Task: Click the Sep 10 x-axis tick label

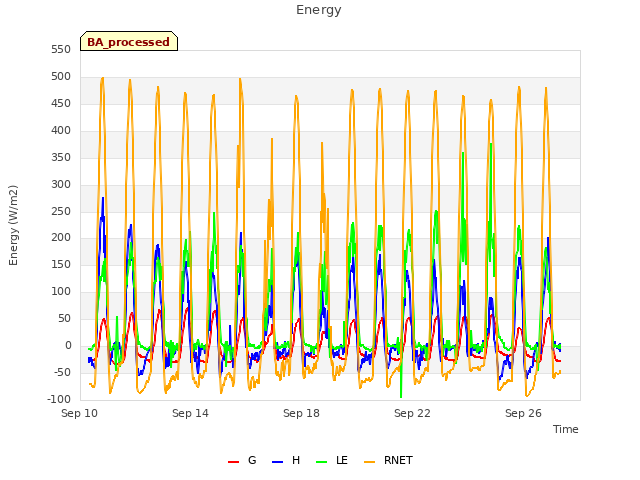Action: pyautogui.click(x=80, y=413)
